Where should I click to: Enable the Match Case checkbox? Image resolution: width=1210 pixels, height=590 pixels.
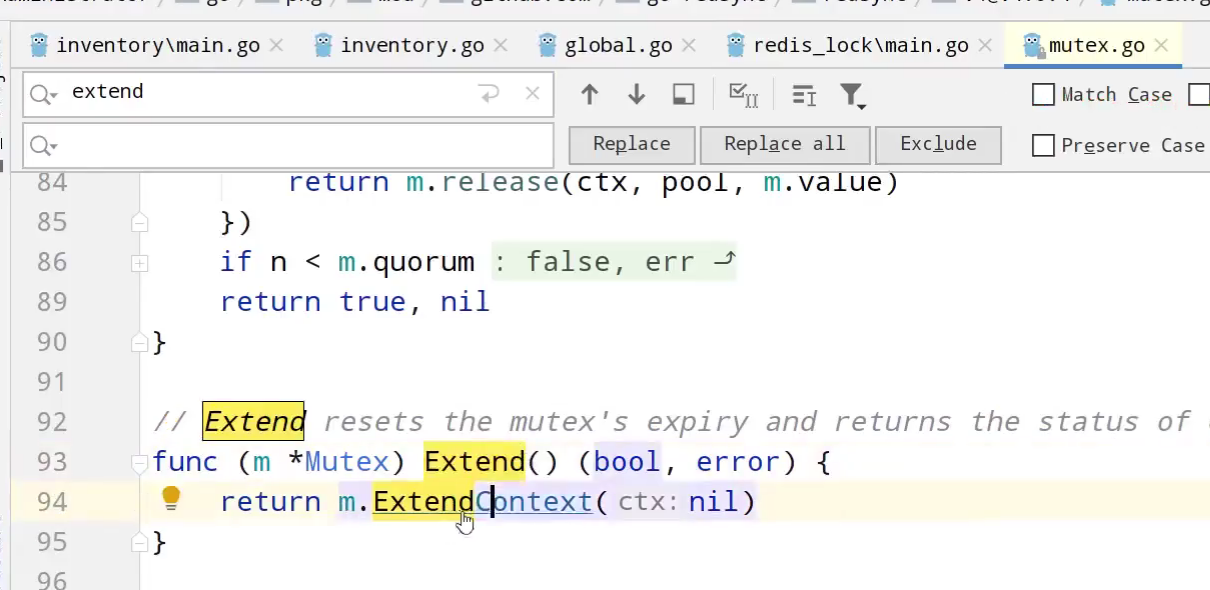coord(1043,95)
